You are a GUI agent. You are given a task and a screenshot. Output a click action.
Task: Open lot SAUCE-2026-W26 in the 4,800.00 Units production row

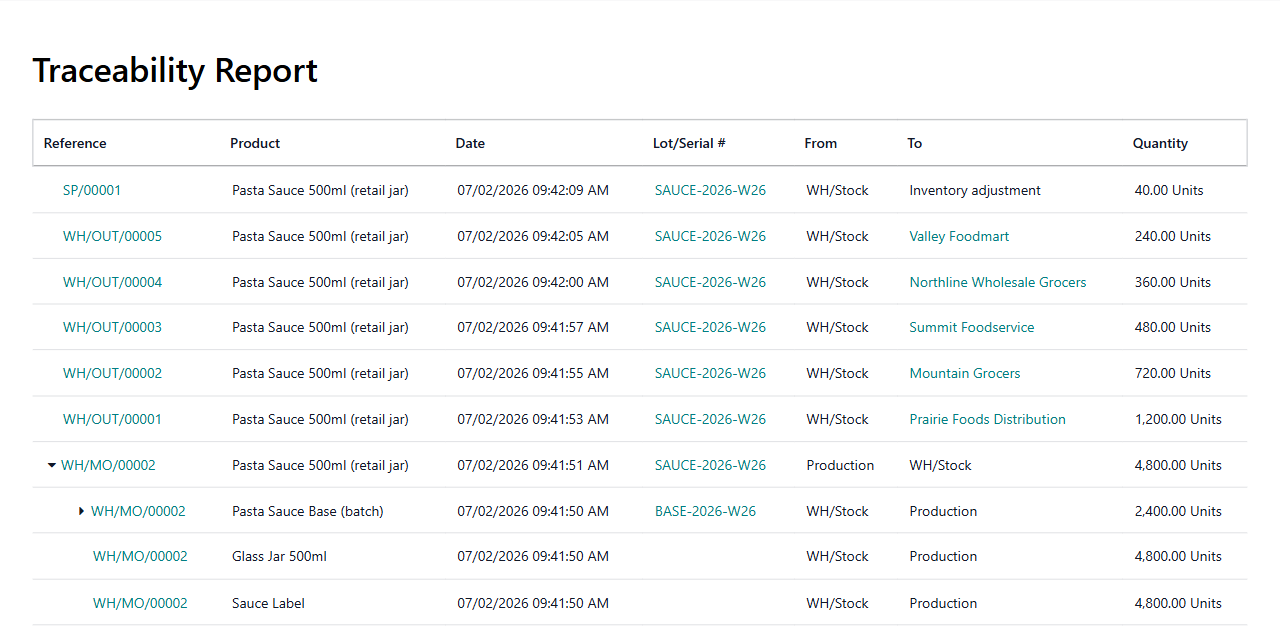pyautogui.click(x=710, y=465)
